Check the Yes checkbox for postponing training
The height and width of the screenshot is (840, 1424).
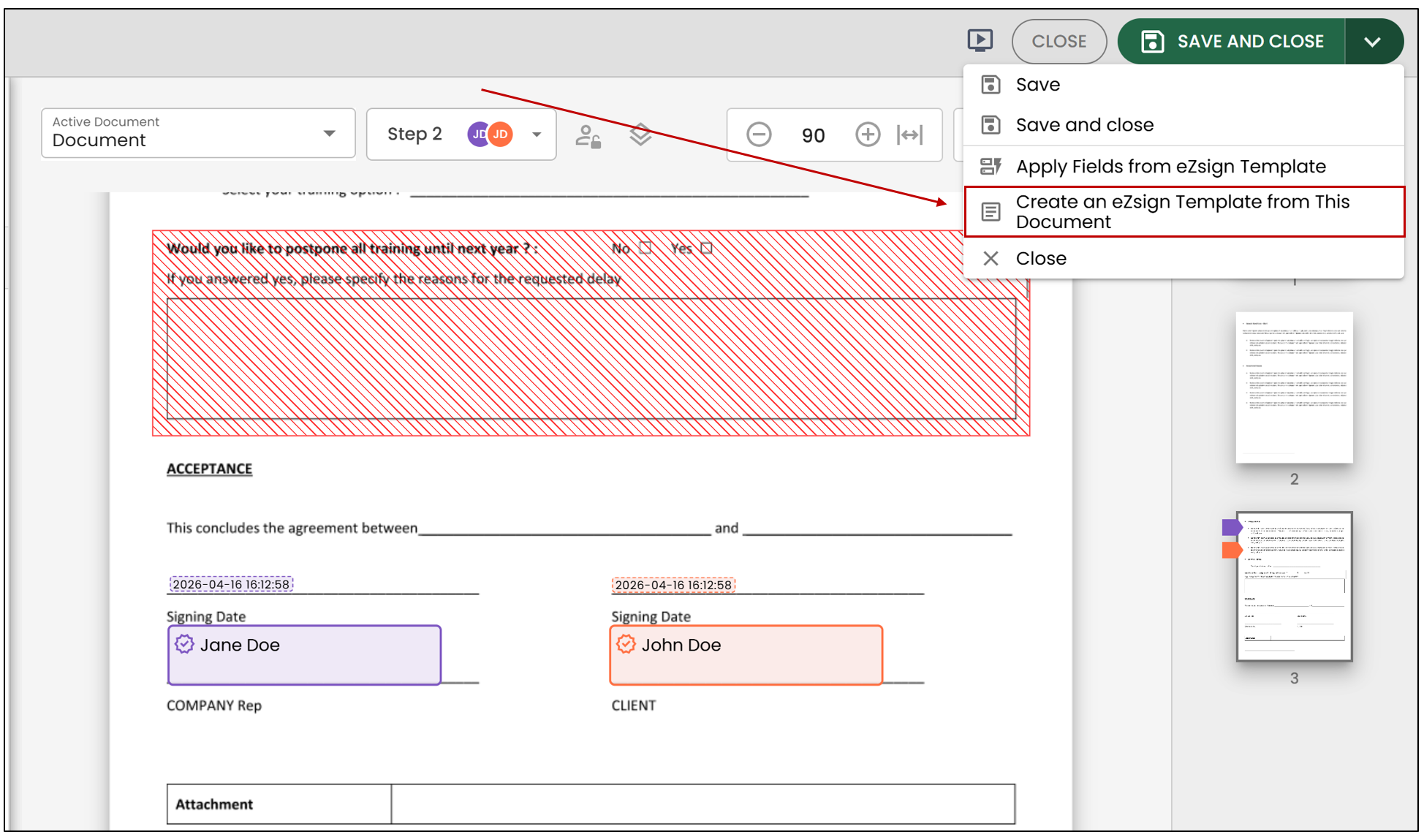click(706, 248)
